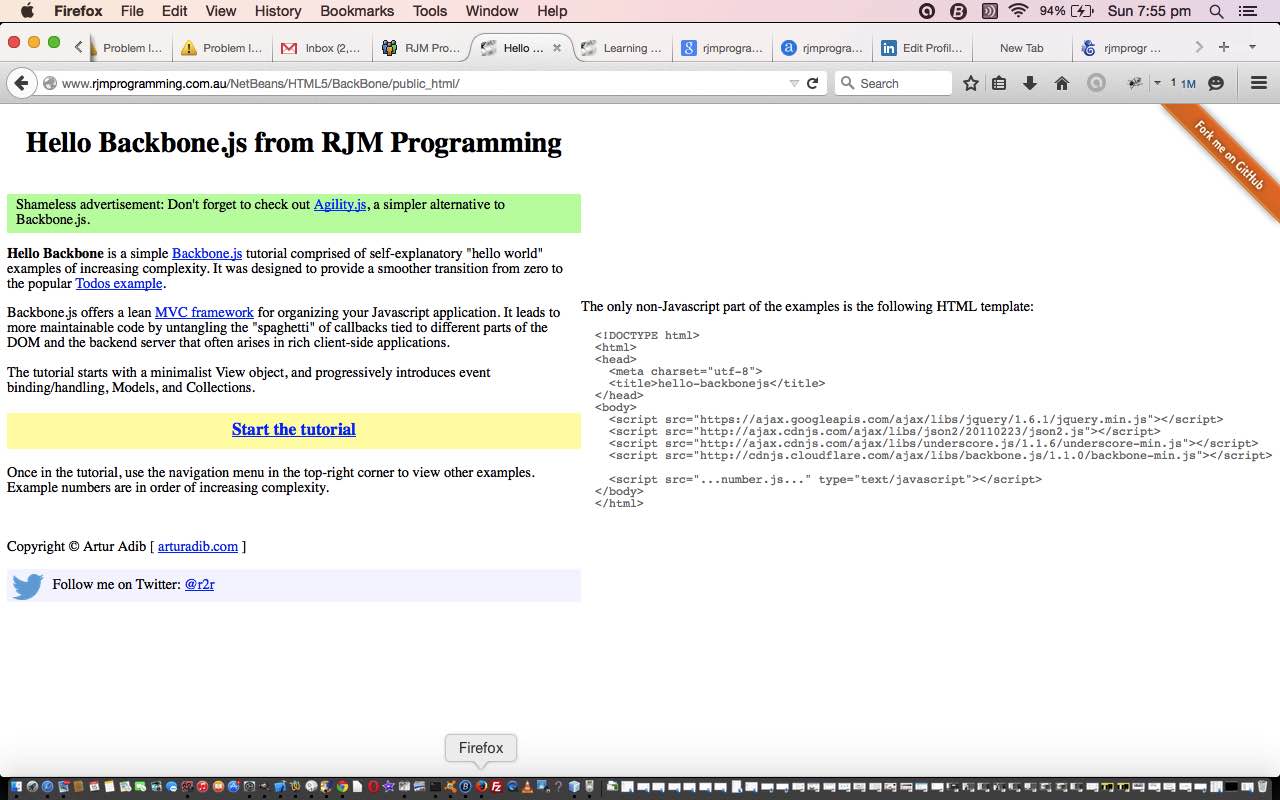Click the Sun 7:55 pm clock
Image resolution: width=1280 pixels, height=800 pixels.
[1149, 11]
